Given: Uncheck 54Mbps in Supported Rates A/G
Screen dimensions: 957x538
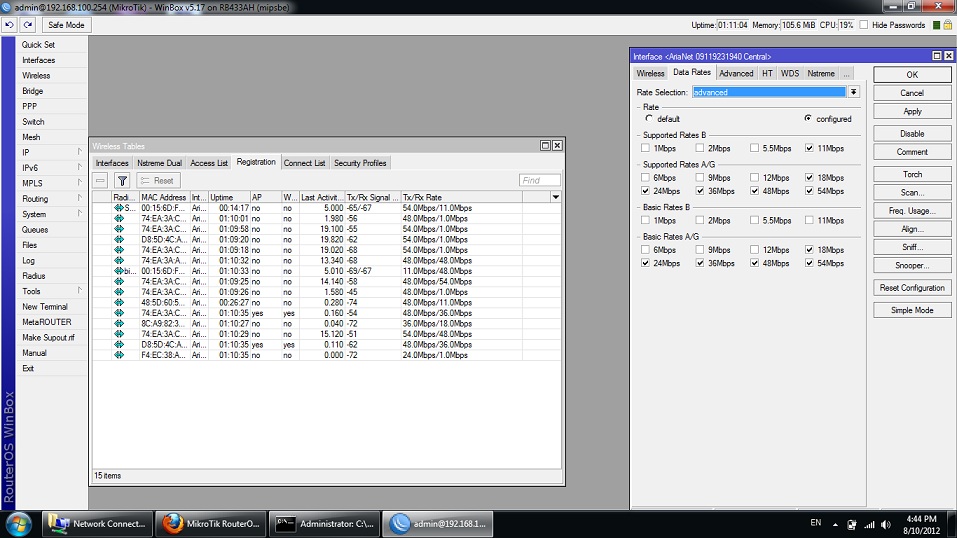Looking at the screenshot, I should tap(810, 191).
